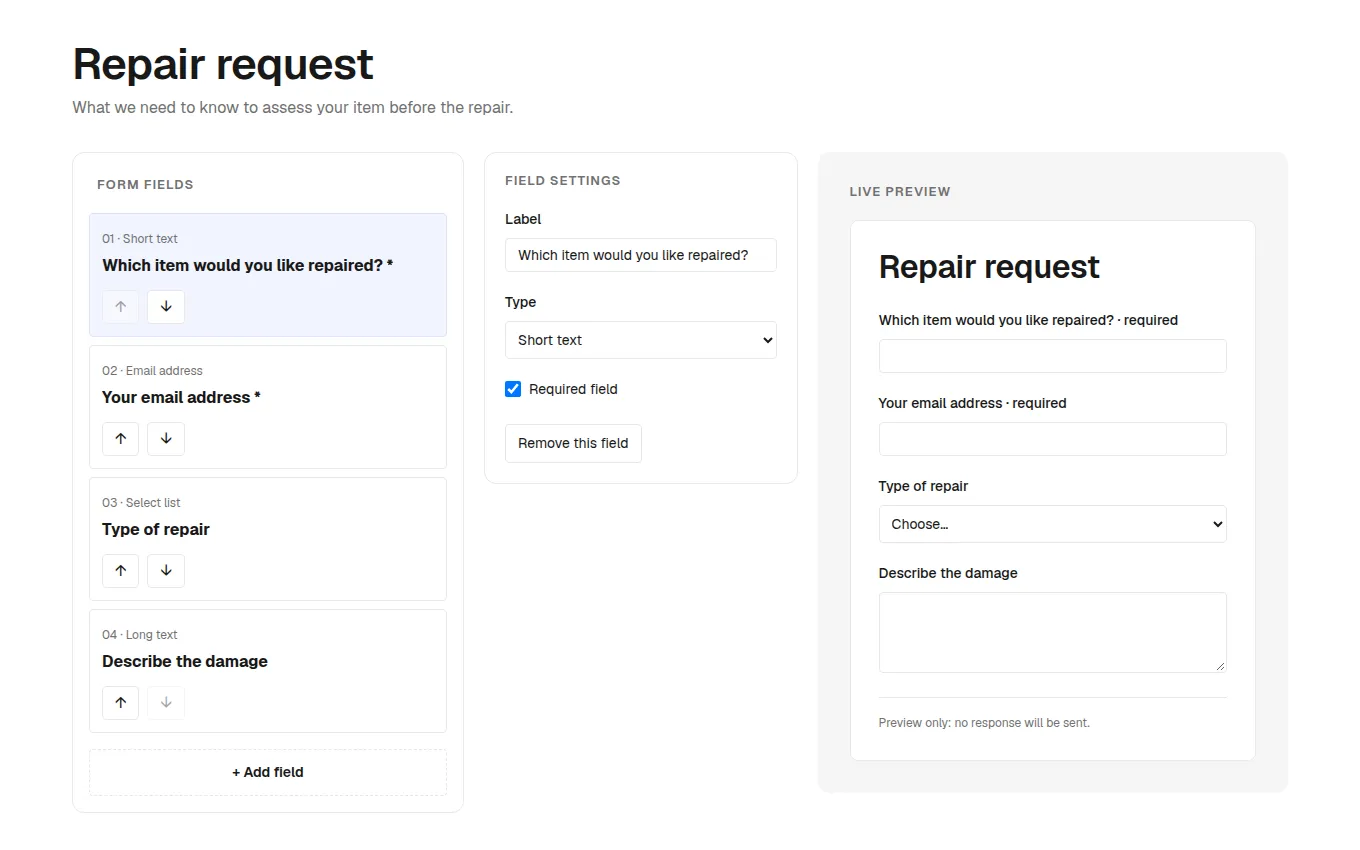Click the '03 · Select list' type caption
The height and width of the screenshot is (850, 1360).
[141, 503]
